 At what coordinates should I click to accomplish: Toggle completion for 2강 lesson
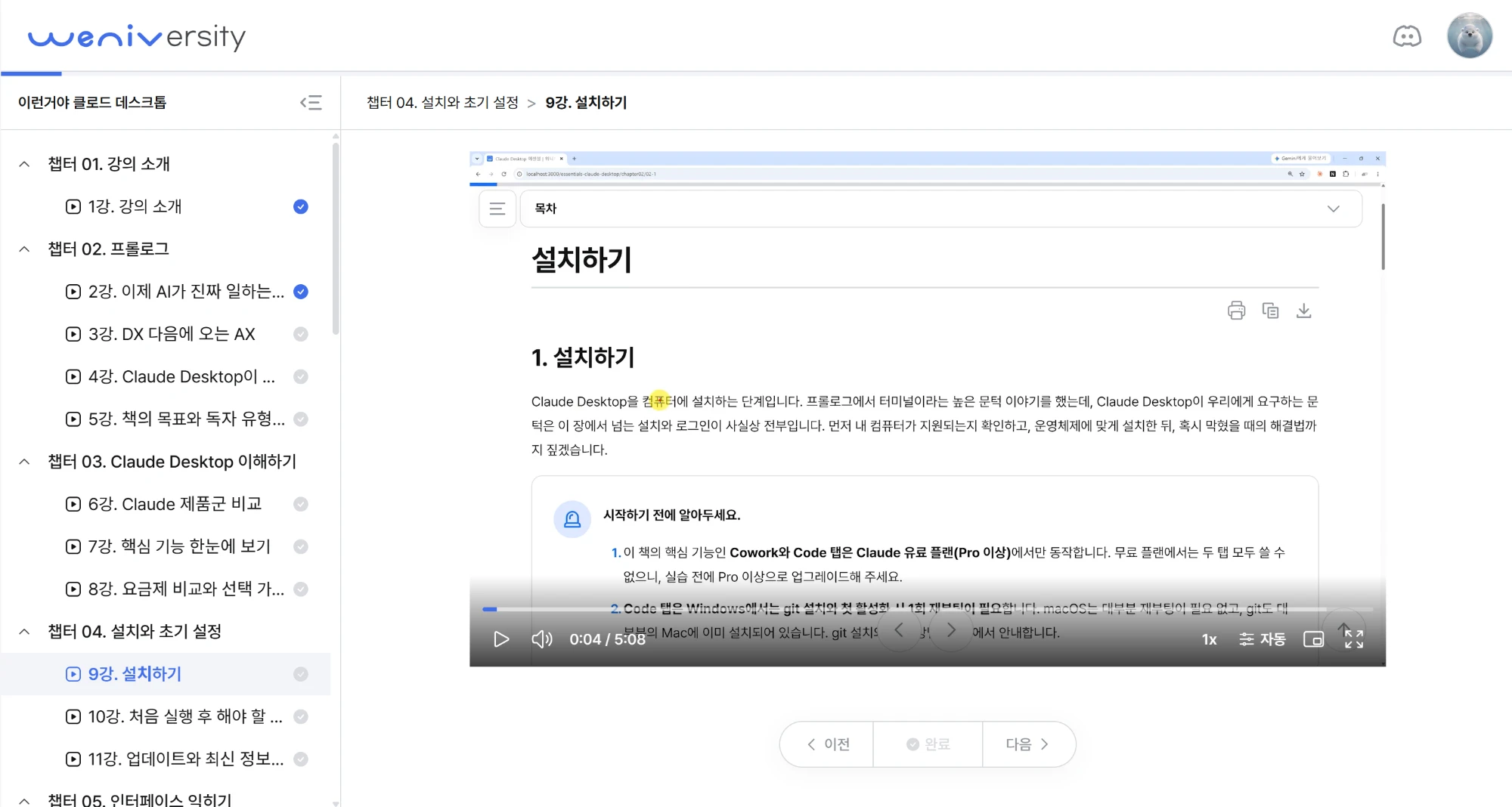[301, 292]
